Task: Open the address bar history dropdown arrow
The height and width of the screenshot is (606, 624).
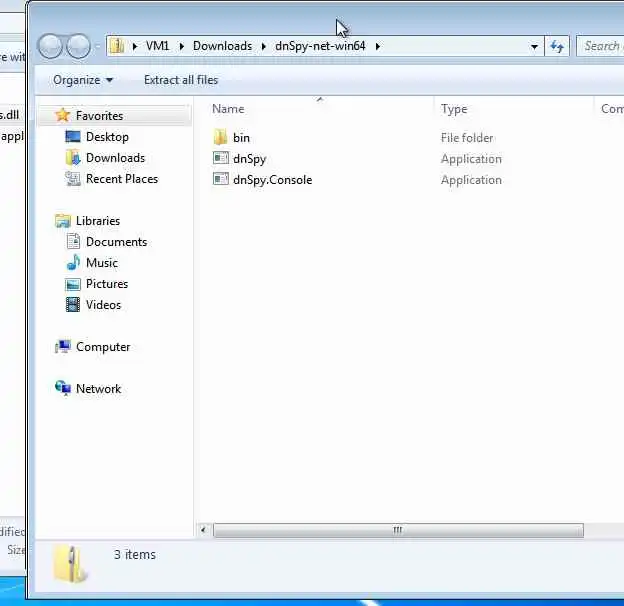Action: [534, 47]
